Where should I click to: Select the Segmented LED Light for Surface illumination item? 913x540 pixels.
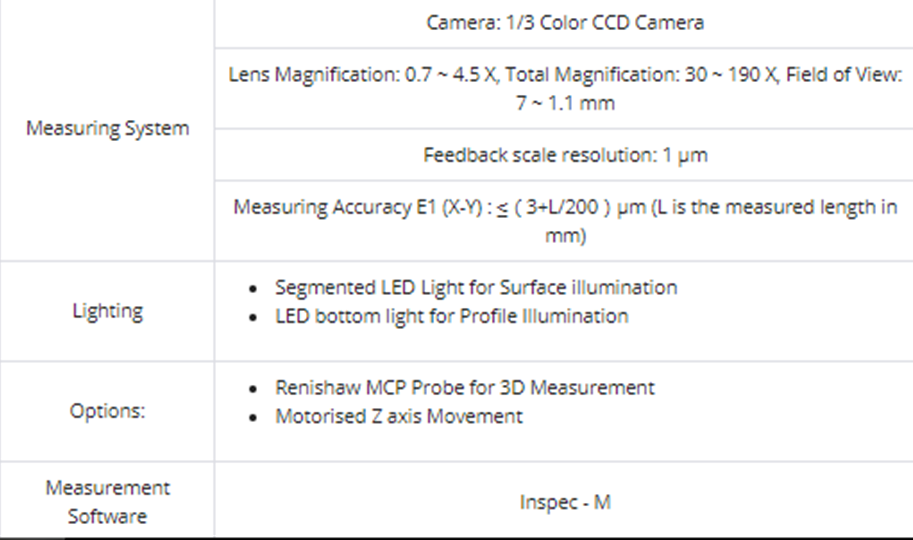[x=476, y=288]
